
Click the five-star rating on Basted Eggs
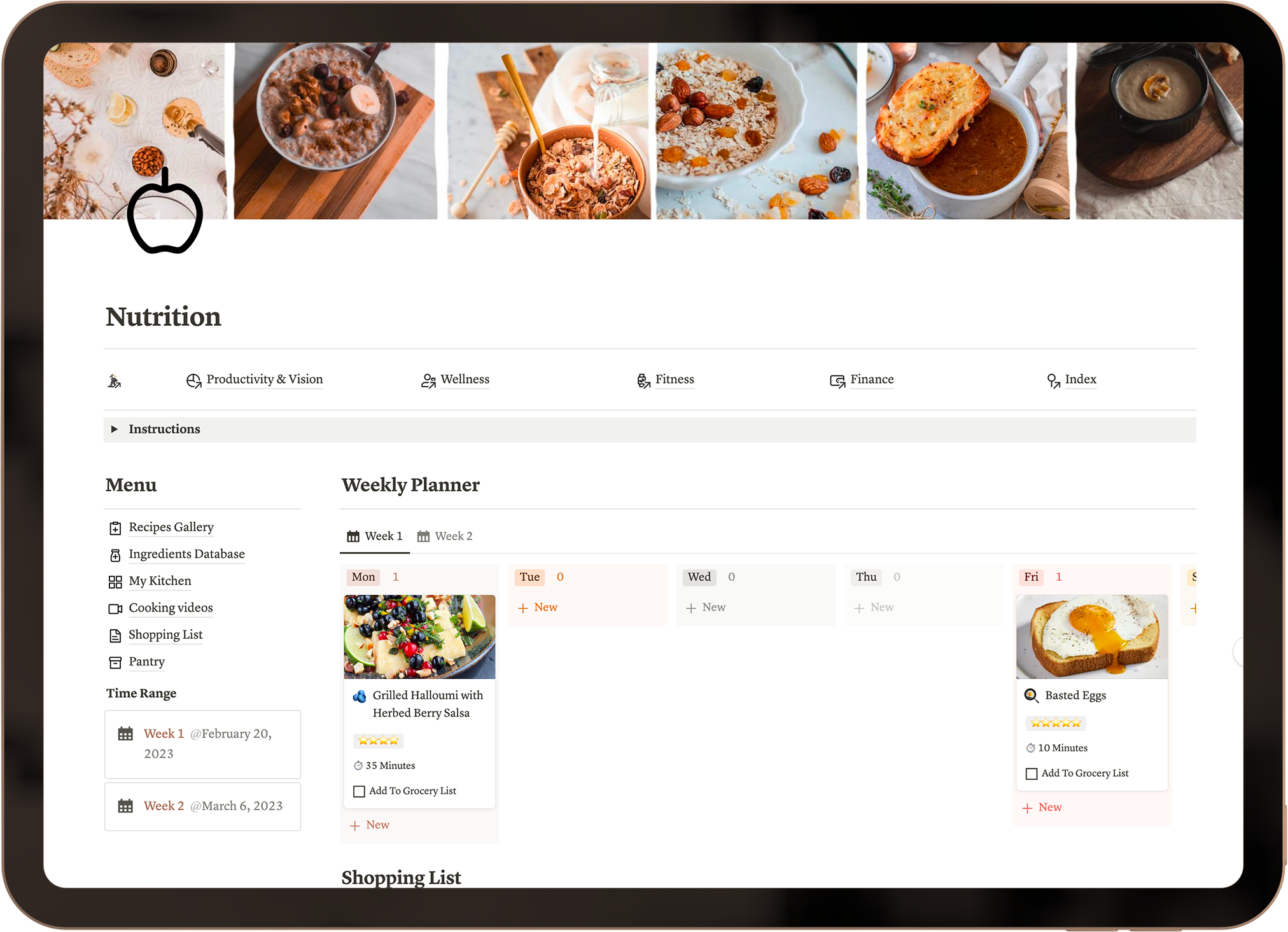pyautogui.click(x=1056, y=723)
